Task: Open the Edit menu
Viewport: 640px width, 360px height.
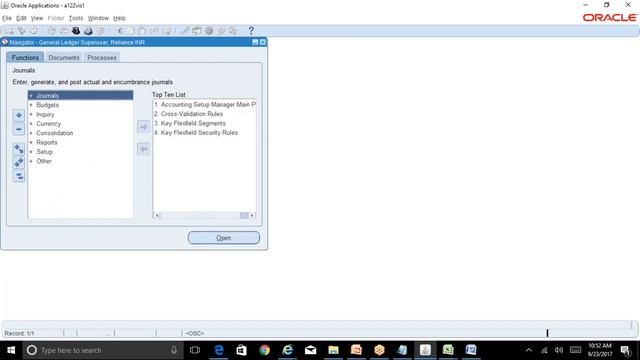Action: [21, 18]
